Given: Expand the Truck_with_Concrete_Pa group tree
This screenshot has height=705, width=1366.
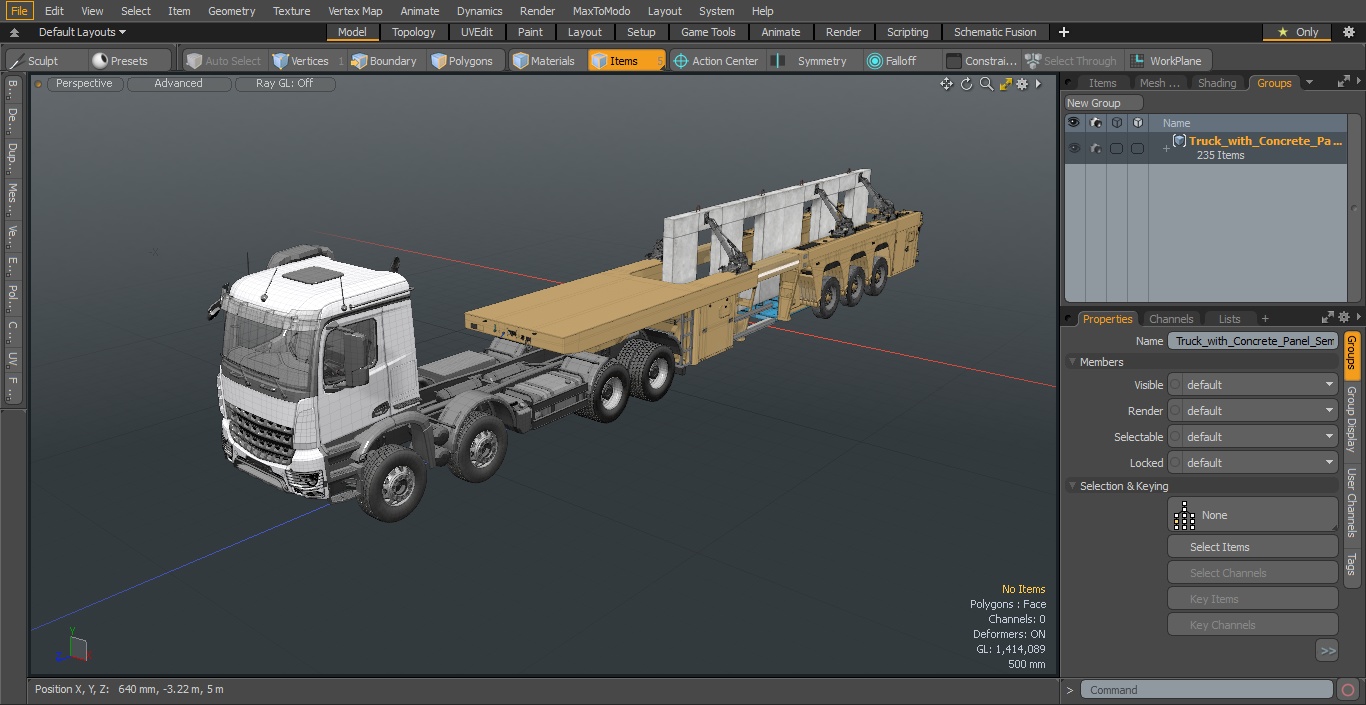Looking at the screenshot, I should [1166, 148].
